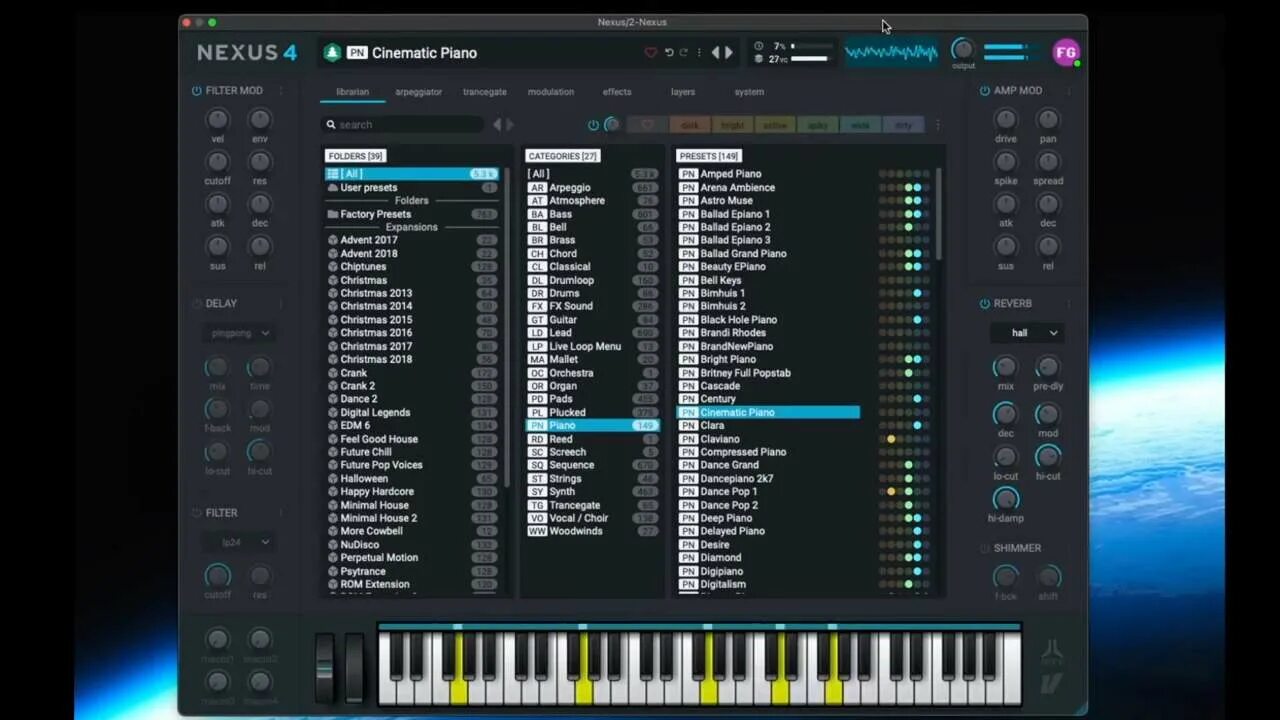Screen dimensions: 1280x720
Task: Click the Factory Presets folder icon
Action: coord(332,214)
